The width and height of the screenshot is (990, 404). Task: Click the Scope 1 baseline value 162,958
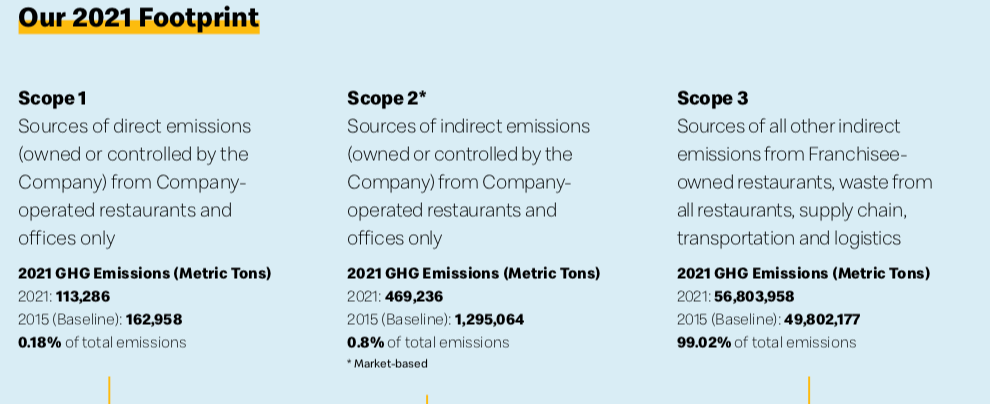point(154,319)
